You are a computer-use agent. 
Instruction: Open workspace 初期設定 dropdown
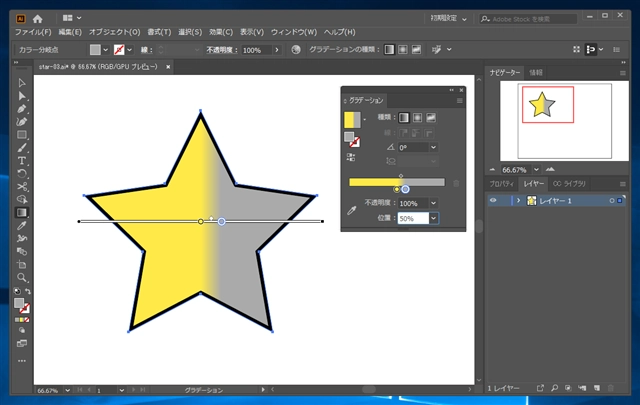449,18
